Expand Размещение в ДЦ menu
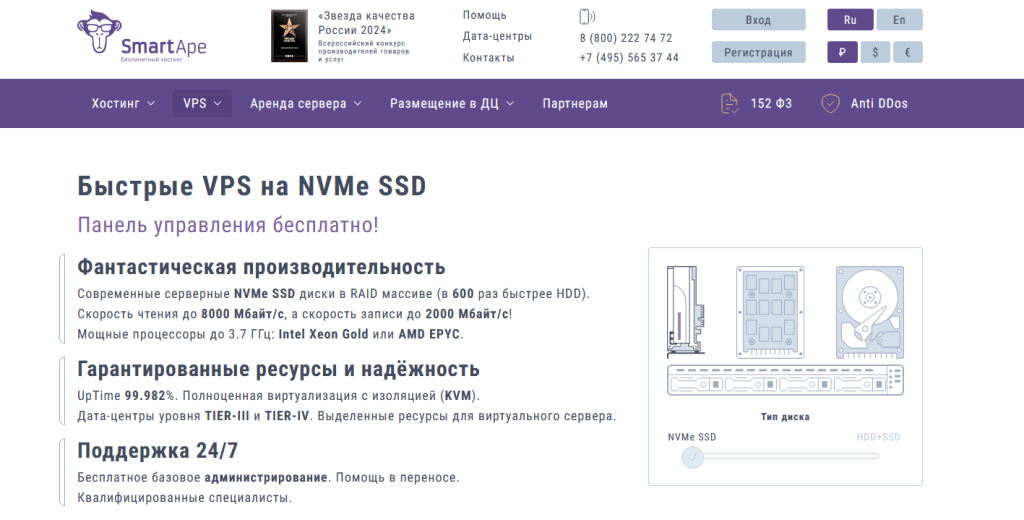Screen dimensions: 1024x520 point(451,103)
